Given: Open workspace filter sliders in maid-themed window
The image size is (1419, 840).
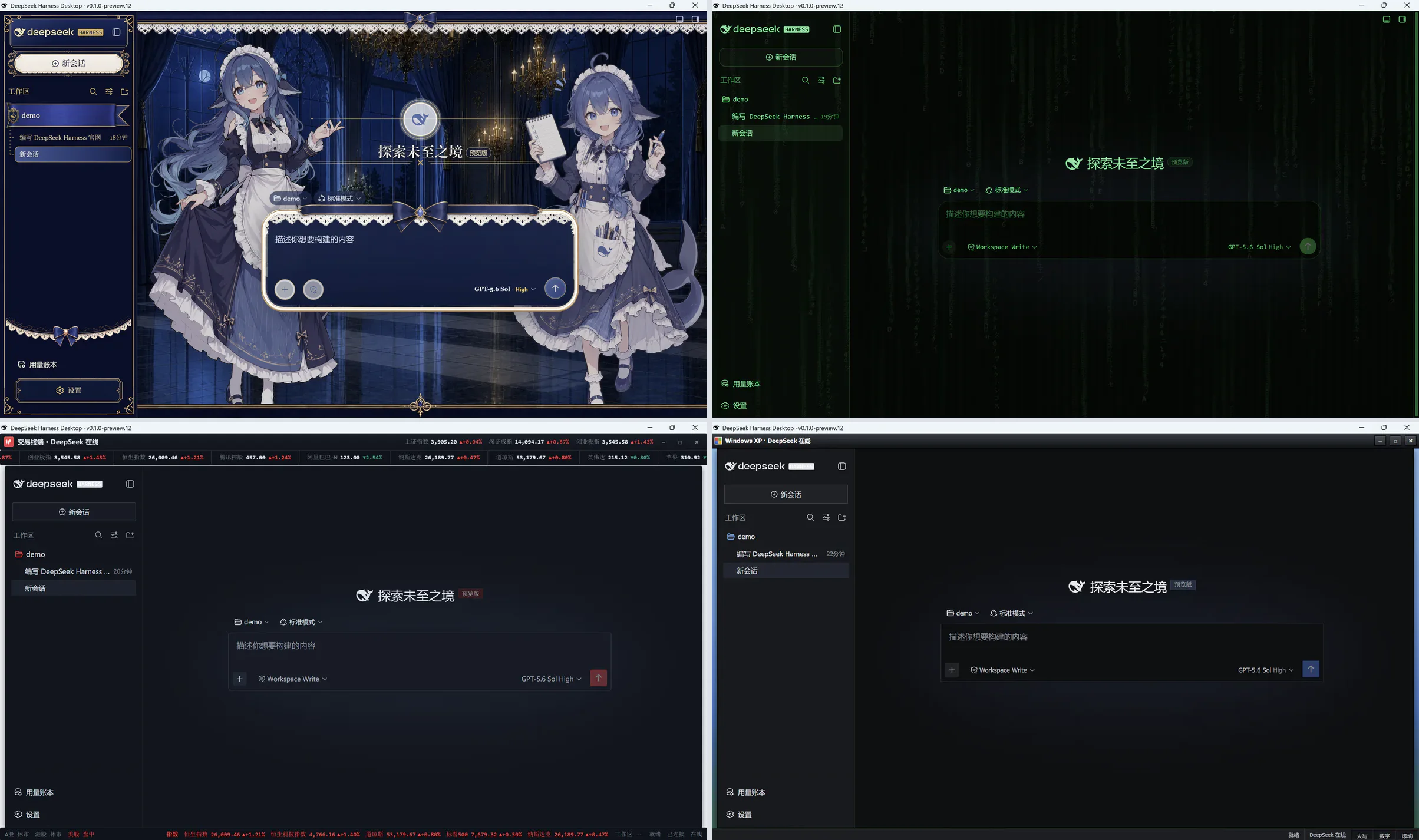Looking at the screenshot, I should [109, 91].
